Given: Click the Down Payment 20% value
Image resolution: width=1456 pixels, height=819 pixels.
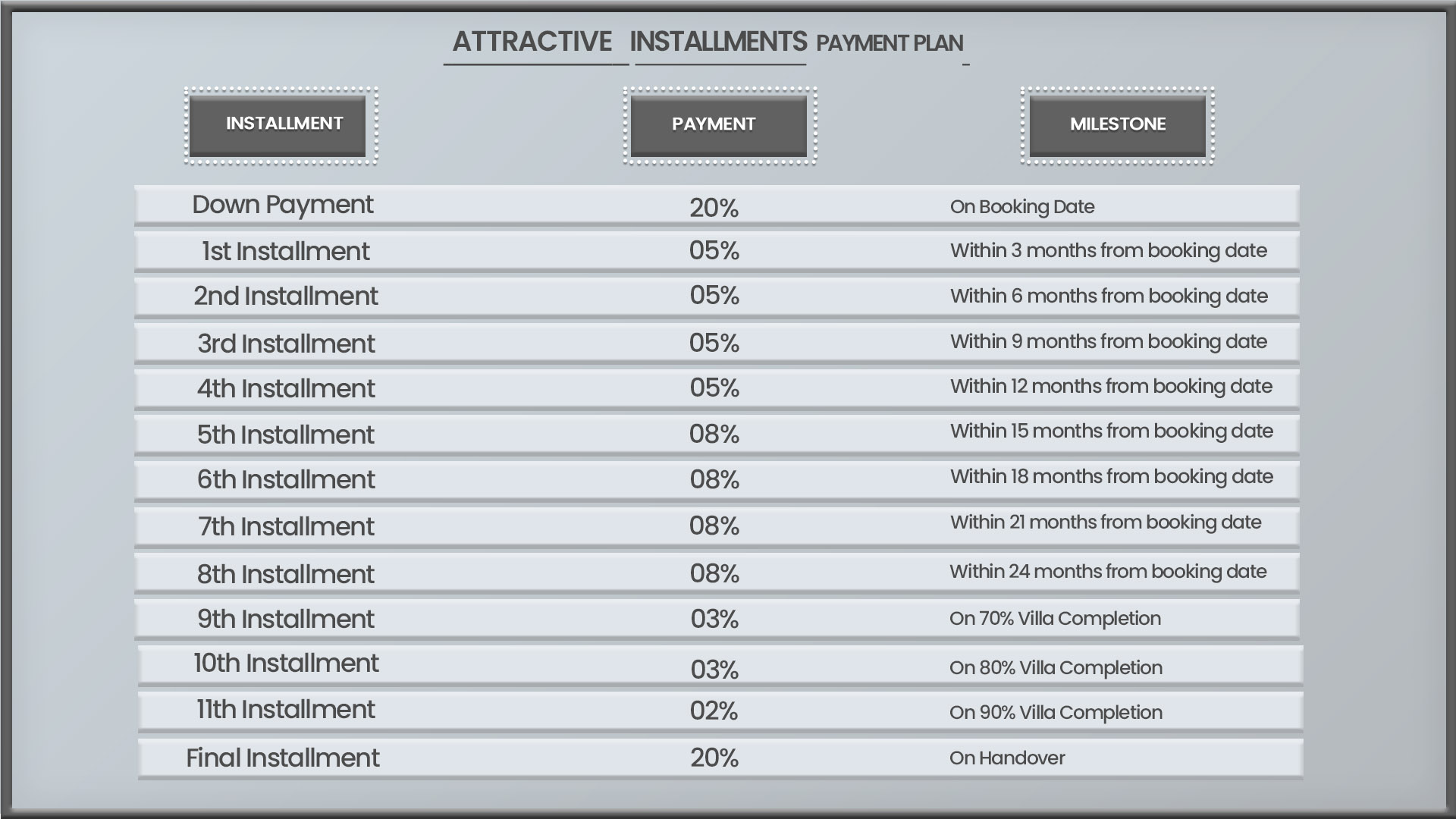Looking at the screenshot, I should coord(714,208).
